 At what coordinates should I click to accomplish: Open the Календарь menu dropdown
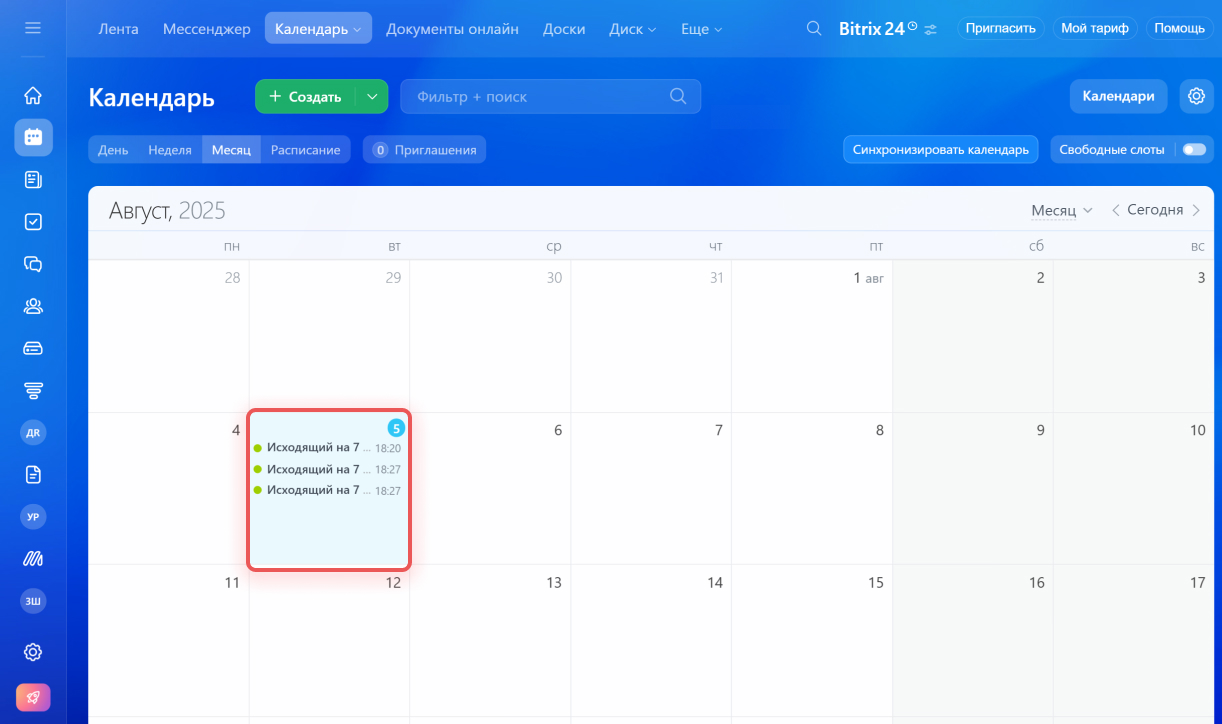(318, 29)
